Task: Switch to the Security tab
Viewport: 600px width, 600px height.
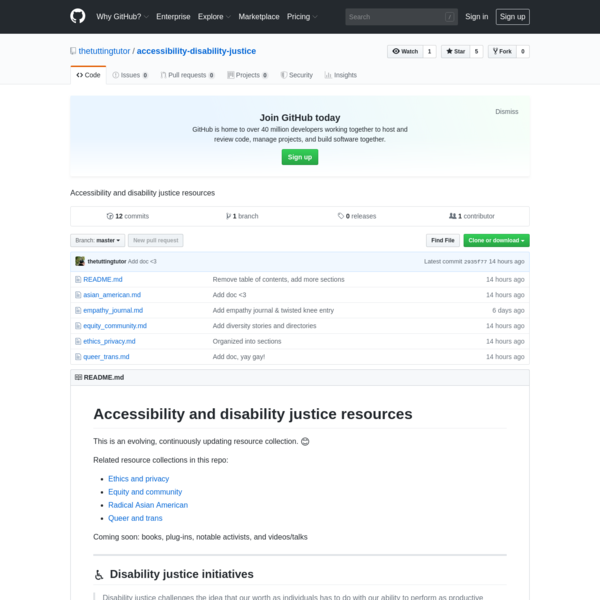Action: 297,75
